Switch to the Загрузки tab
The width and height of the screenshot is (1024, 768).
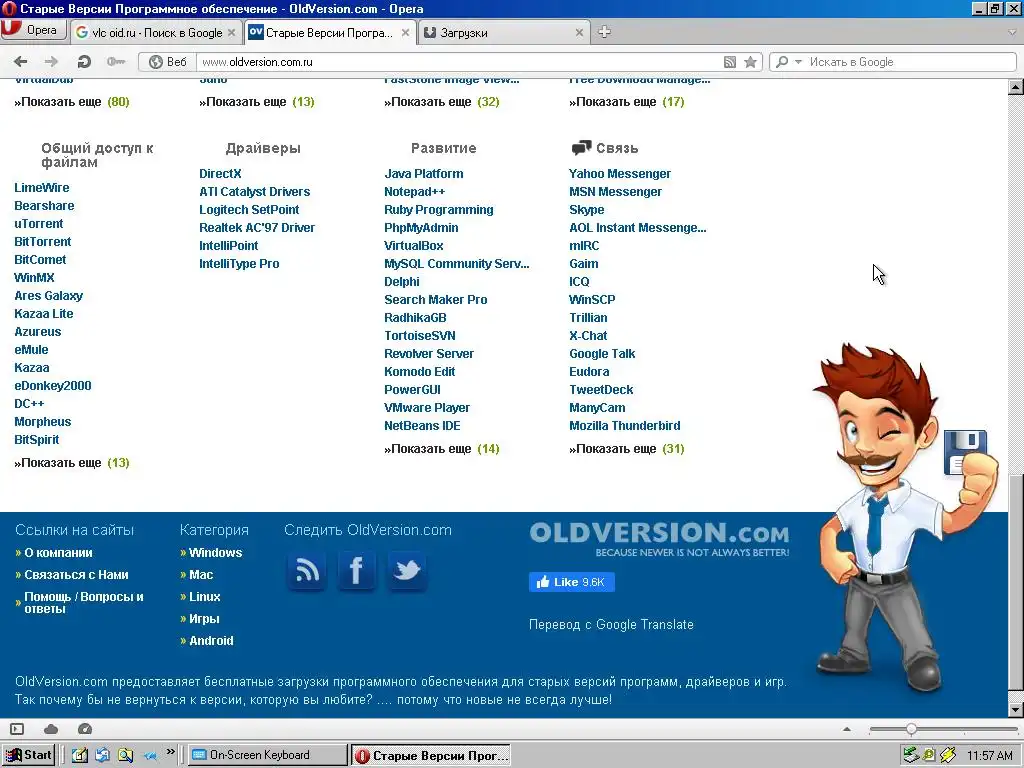[x=503, y=33]
